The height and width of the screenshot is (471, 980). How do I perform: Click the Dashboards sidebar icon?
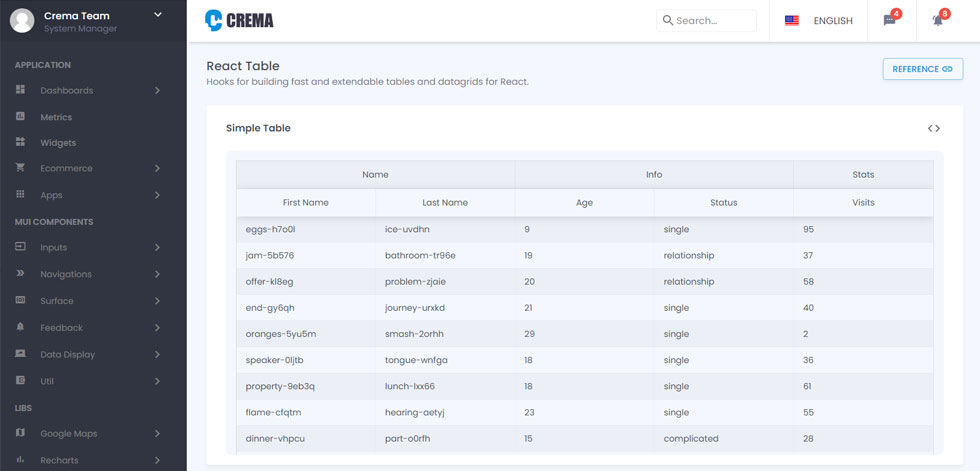21,90
